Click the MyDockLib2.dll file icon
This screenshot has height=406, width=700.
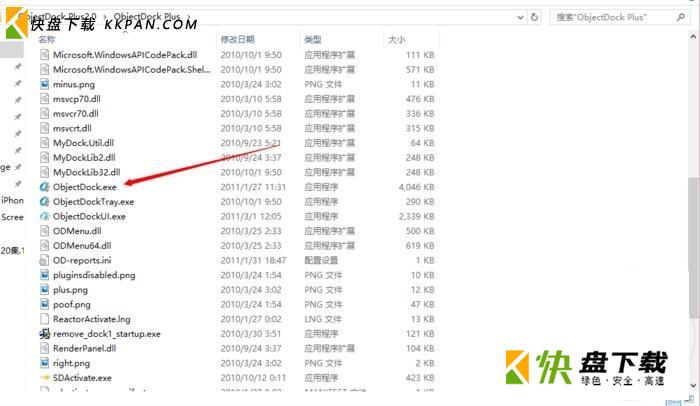(44, 158)
